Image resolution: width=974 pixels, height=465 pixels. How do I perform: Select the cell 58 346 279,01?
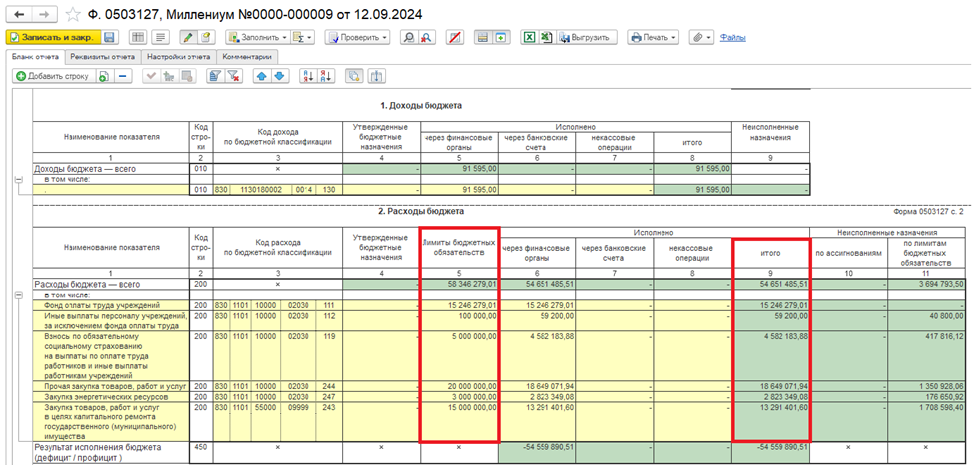point(460,284)
